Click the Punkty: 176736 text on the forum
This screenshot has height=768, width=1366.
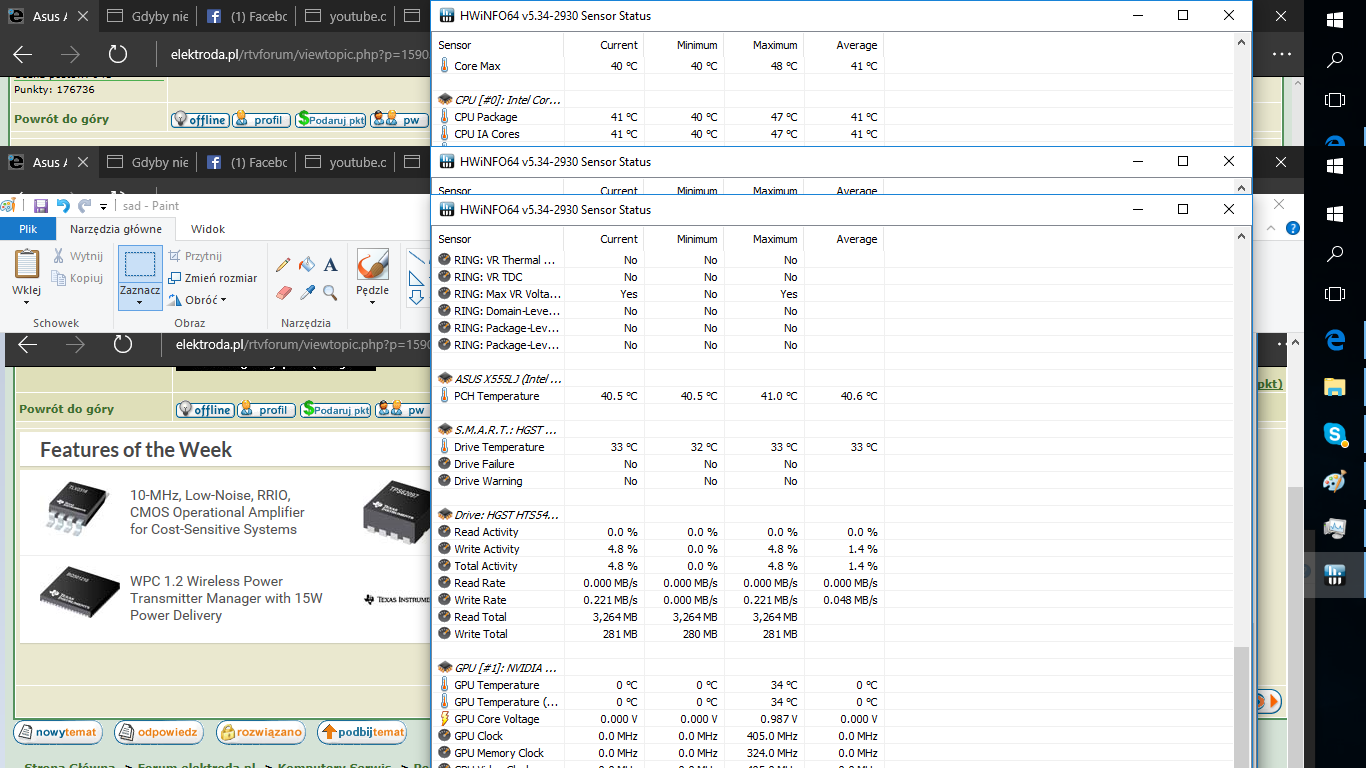pyautogui.click(x=55, y=89)
